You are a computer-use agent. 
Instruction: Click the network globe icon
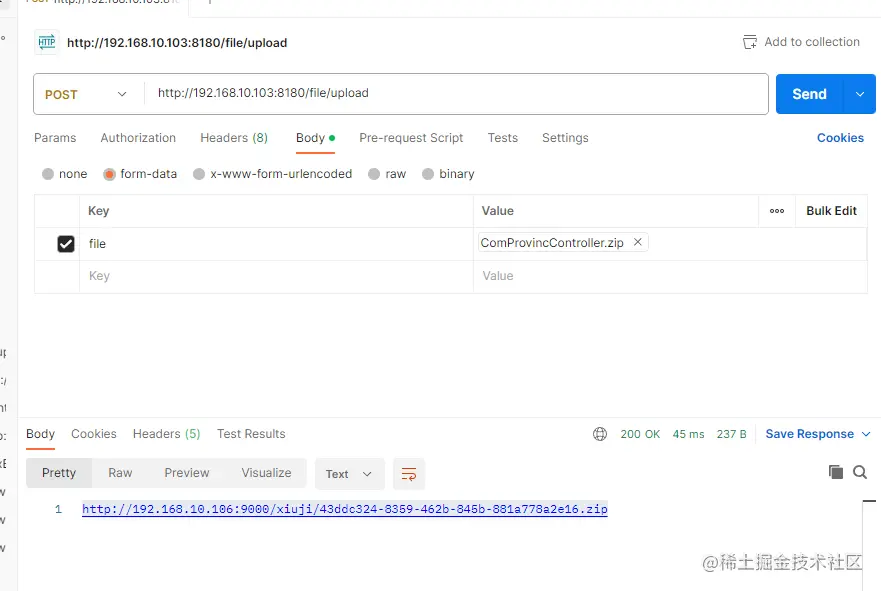click(600, 434)
